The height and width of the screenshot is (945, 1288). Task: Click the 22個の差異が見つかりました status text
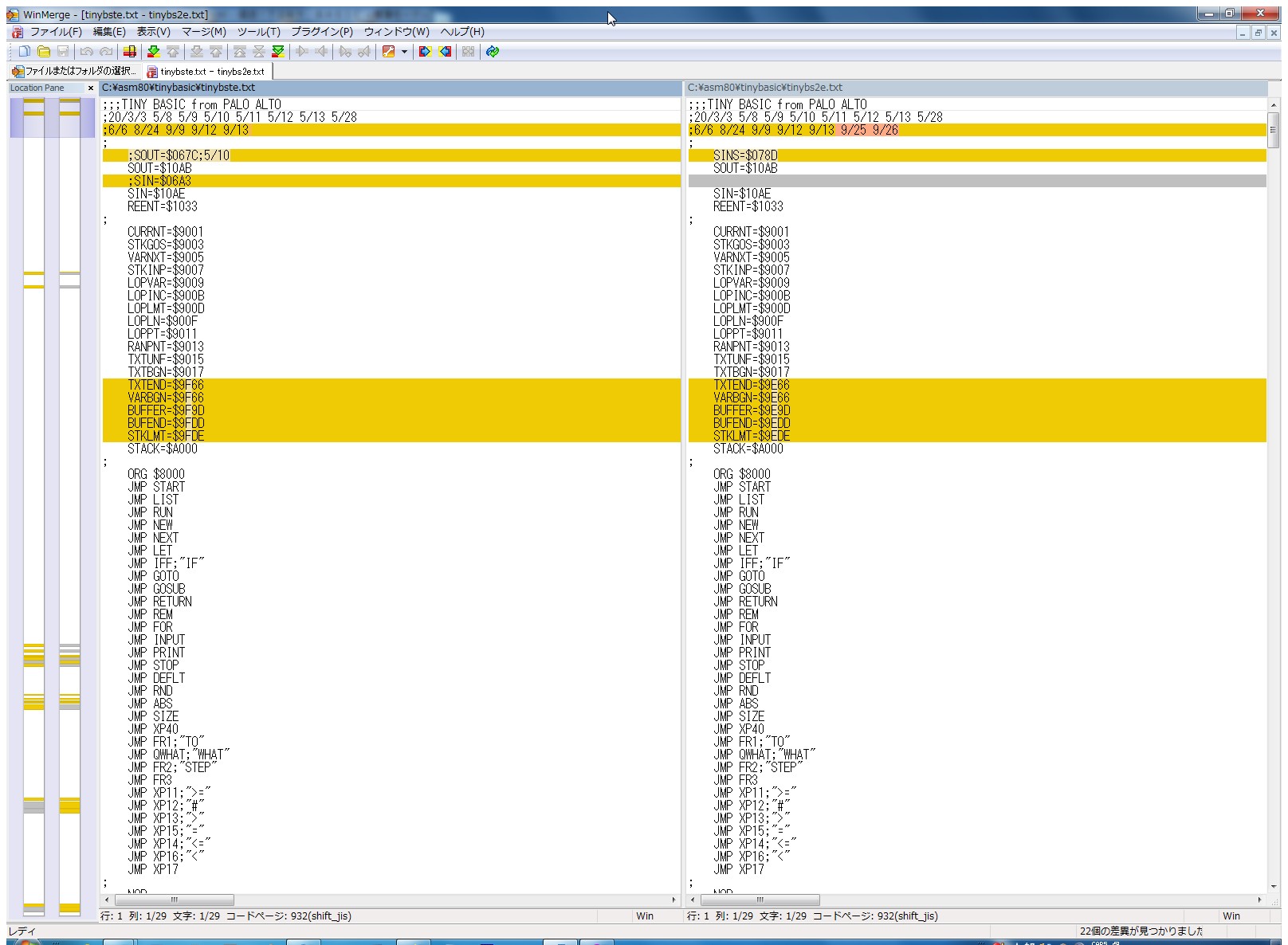[x=1141, y=931]
